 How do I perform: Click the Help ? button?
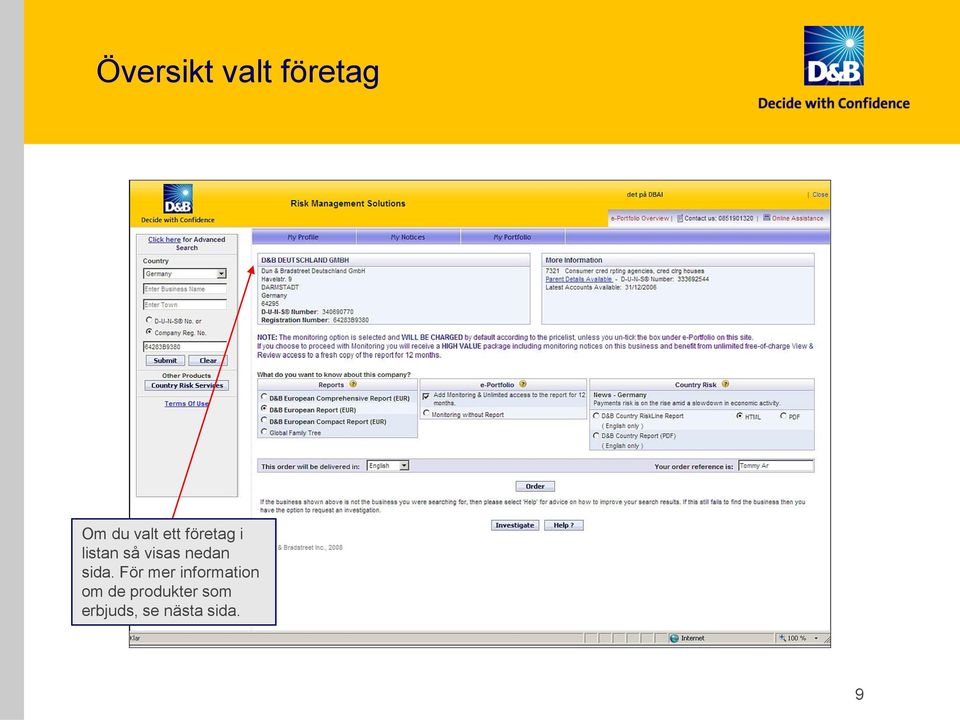pos(564,525)
